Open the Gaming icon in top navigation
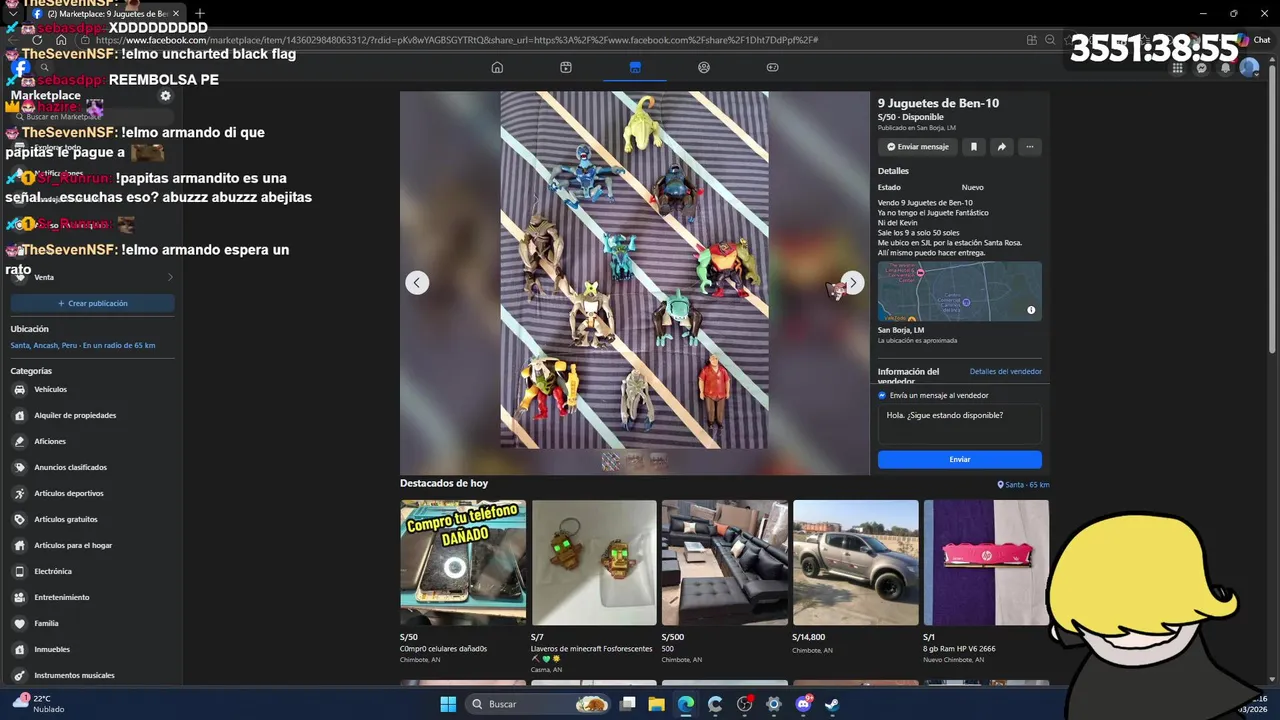 click(x=772, y=67)
